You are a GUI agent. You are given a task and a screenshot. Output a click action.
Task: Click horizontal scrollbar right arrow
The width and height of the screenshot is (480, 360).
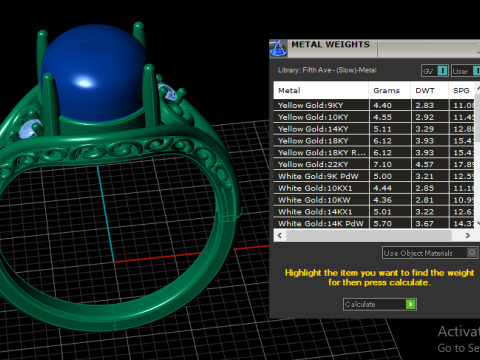point(468,235)
